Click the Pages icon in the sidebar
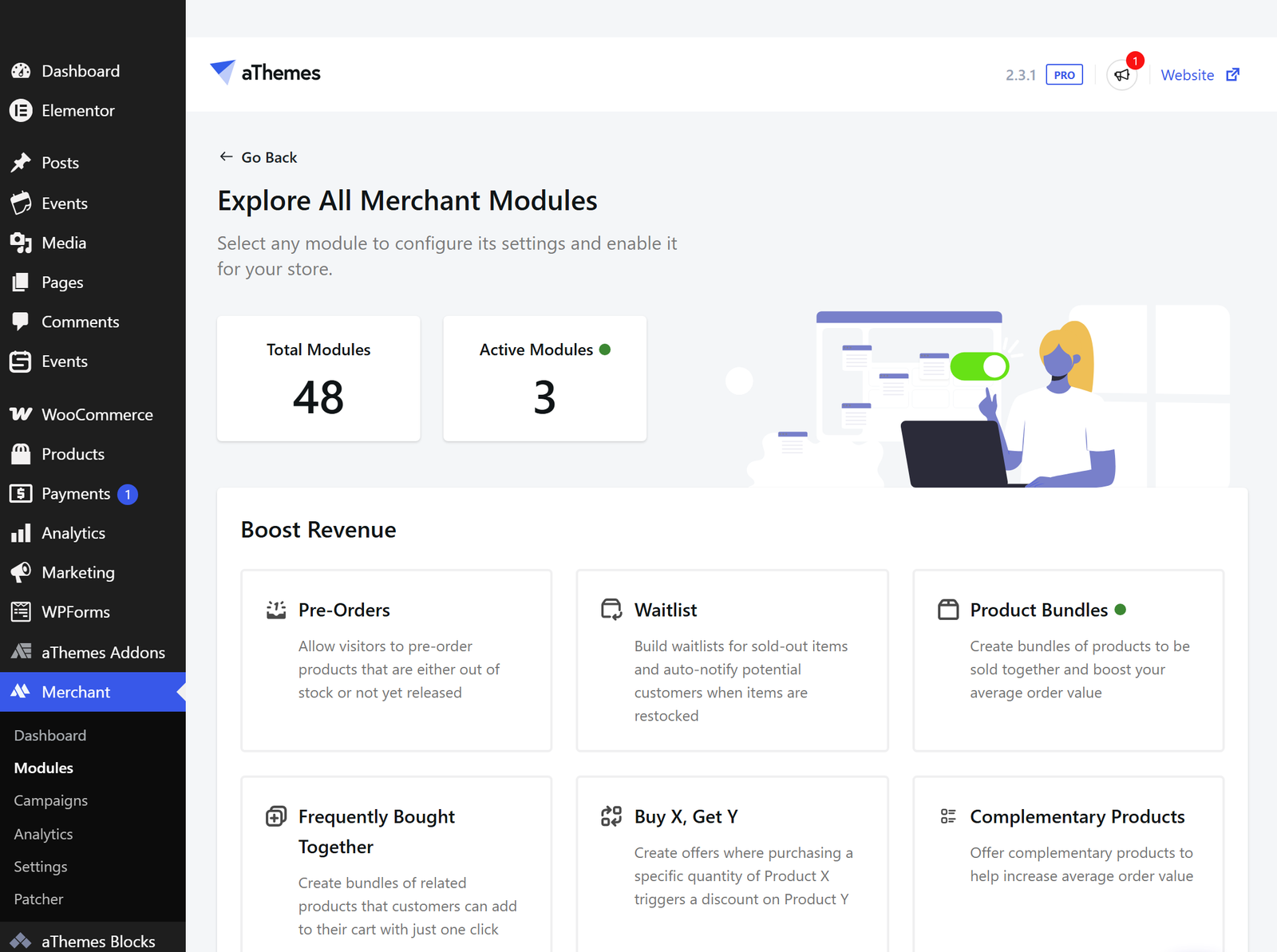The width and height of the screenshot is (1277, 952). (x=21, y=282)
